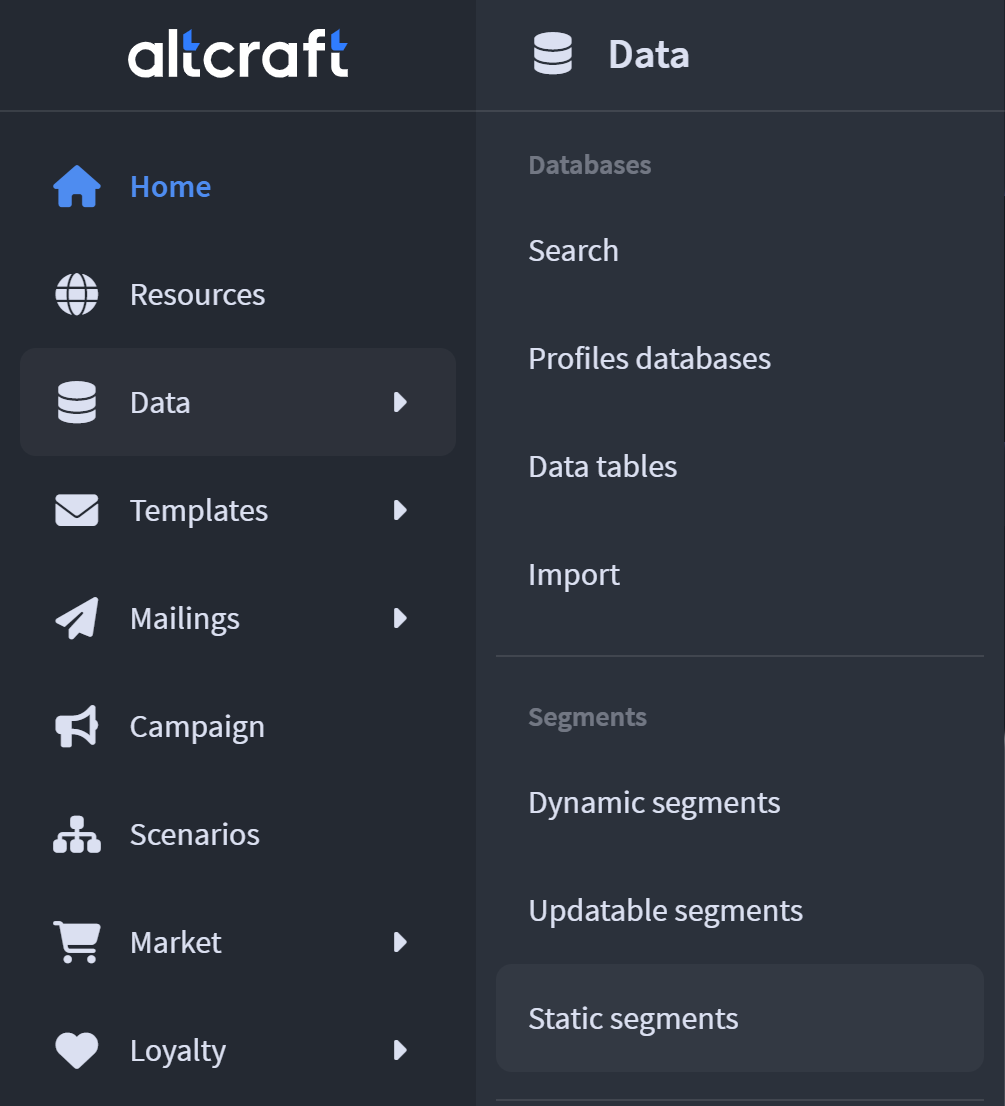This screenshot has height=1106, width=1005.
Task: Click the Templates envelope icon
Action: pos(77,511)
